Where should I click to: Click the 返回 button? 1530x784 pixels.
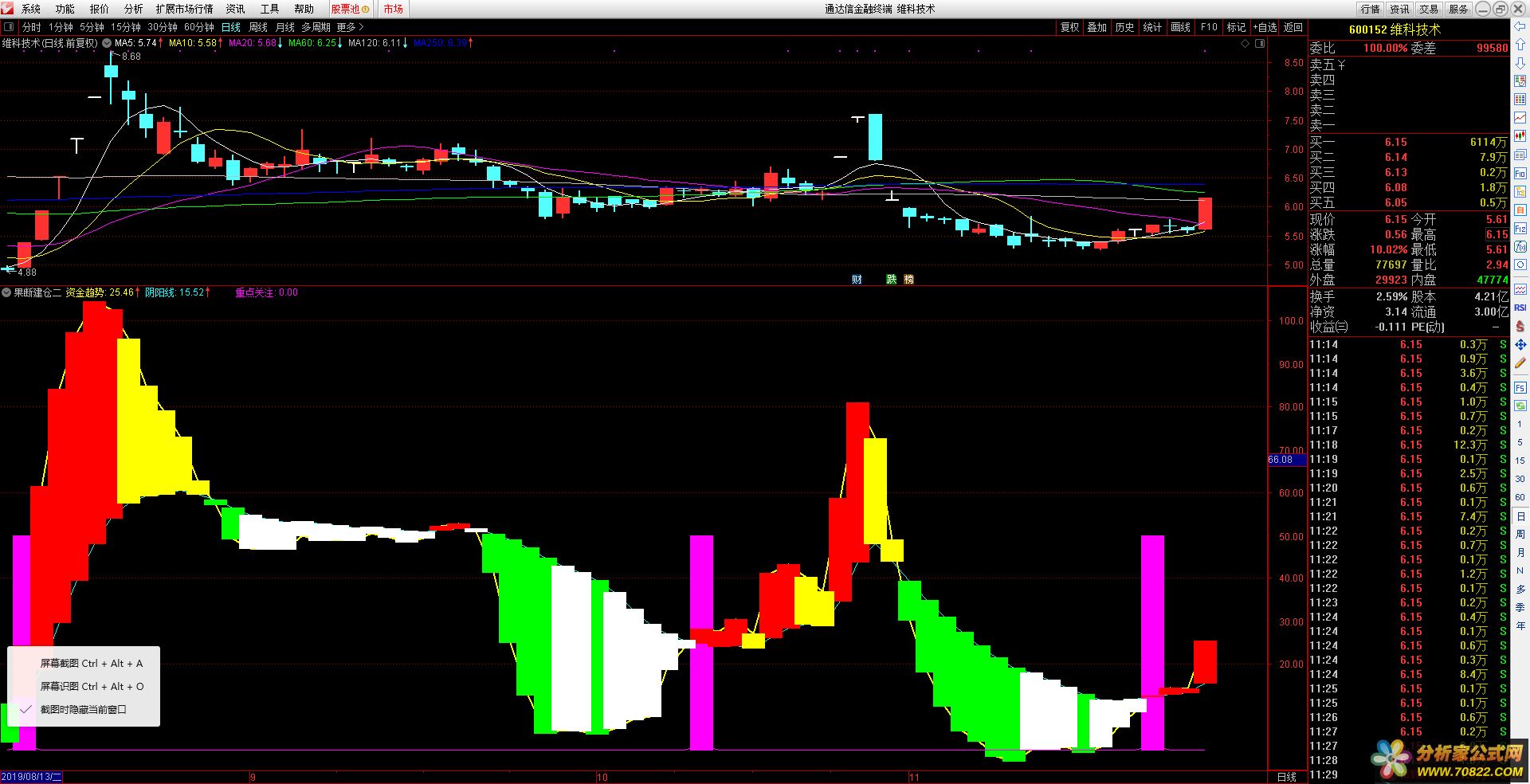1293,27
